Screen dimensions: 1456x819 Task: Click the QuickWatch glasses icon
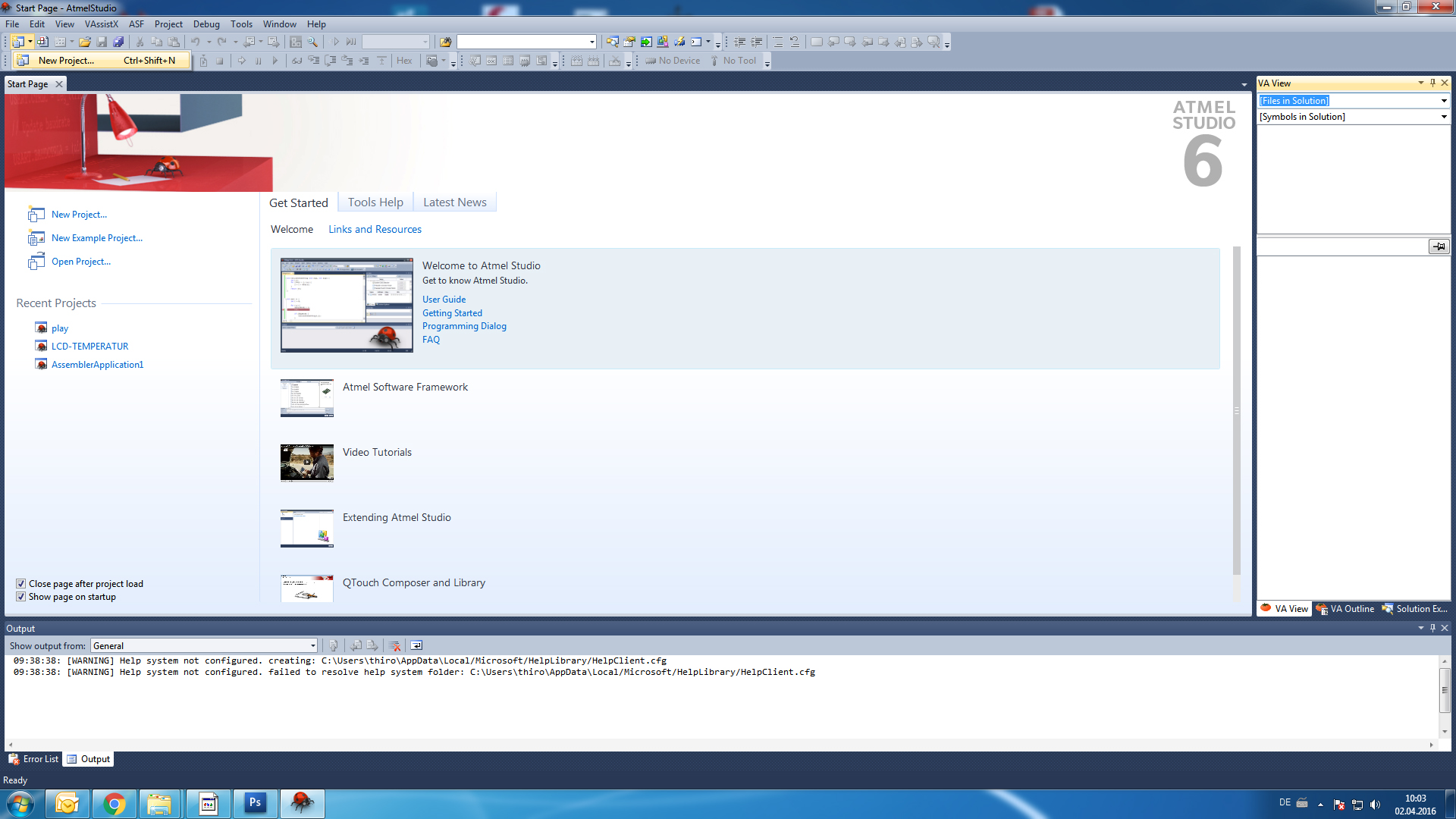[x=297, y=61]
